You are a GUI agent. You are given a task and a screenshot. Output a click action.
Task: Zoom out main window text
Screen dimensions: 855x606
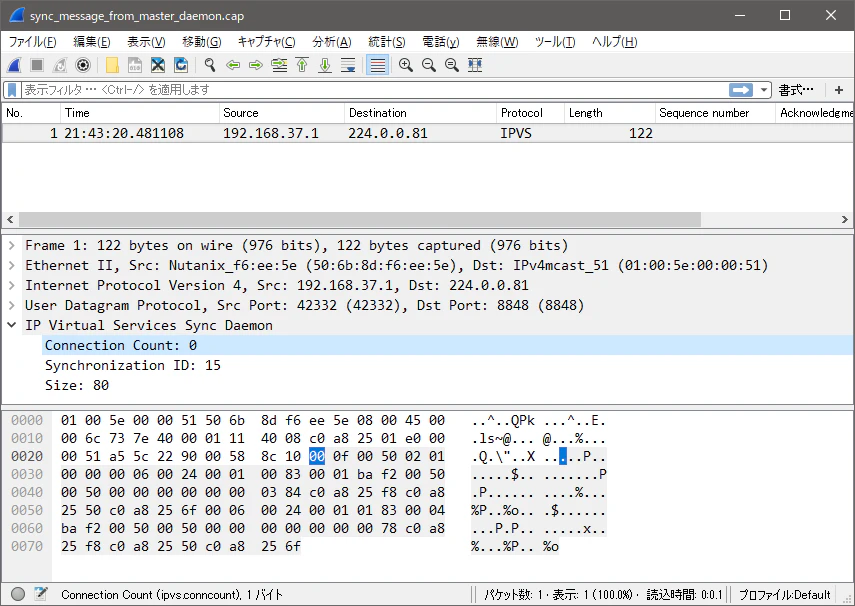(429, 65)
